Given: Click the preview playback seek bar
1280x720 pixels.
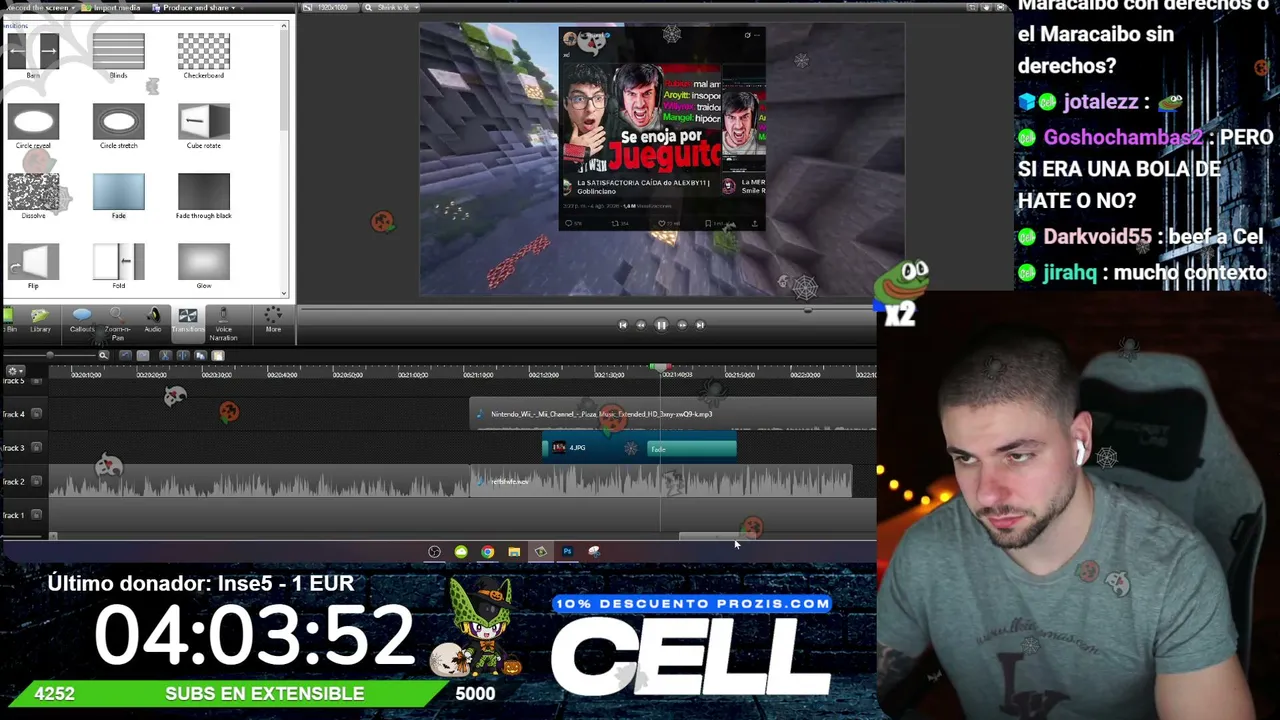Looking at the screenshot, I should click(x=588, y=310).
